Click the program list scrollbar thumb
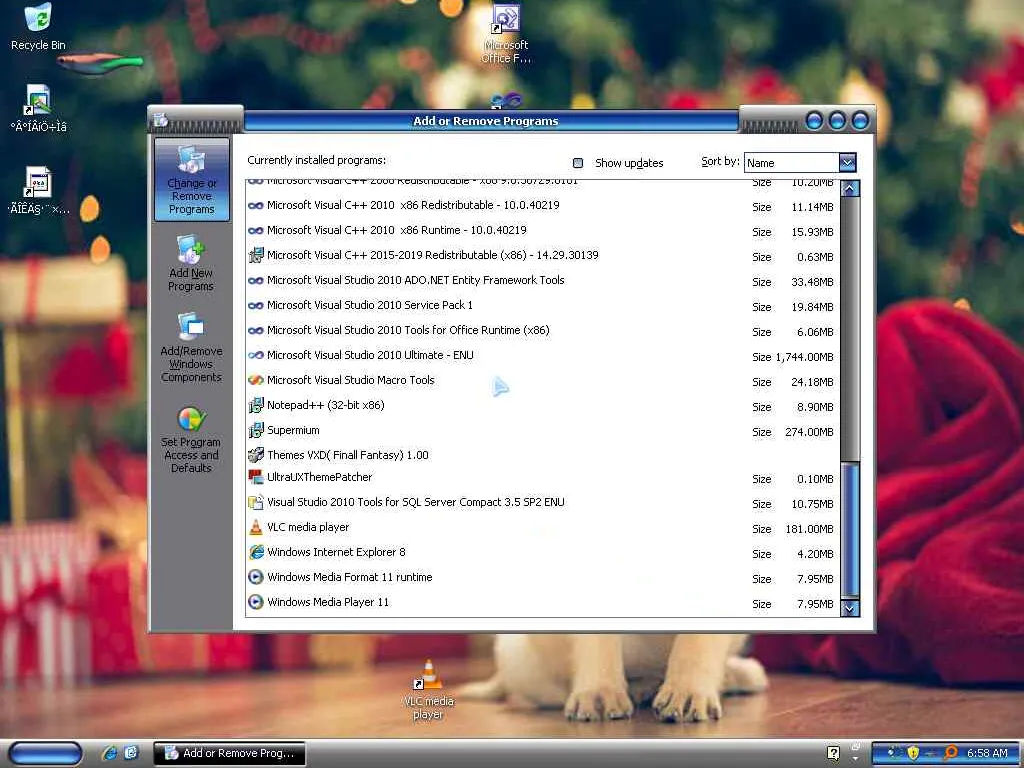1024x768 pixels. point(850,530)
